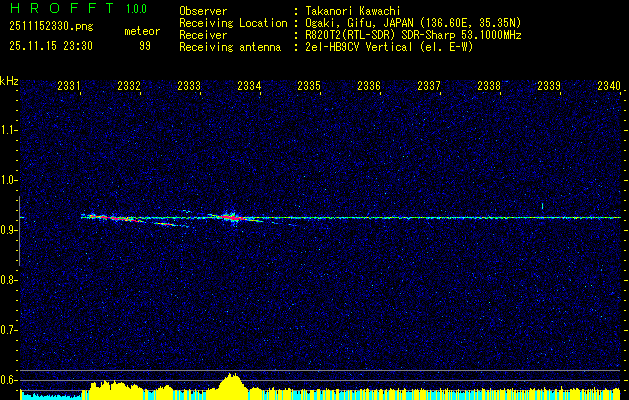The image size is (629, 400).
Task: Click the 2338 time marker
Action: point(489,85)
